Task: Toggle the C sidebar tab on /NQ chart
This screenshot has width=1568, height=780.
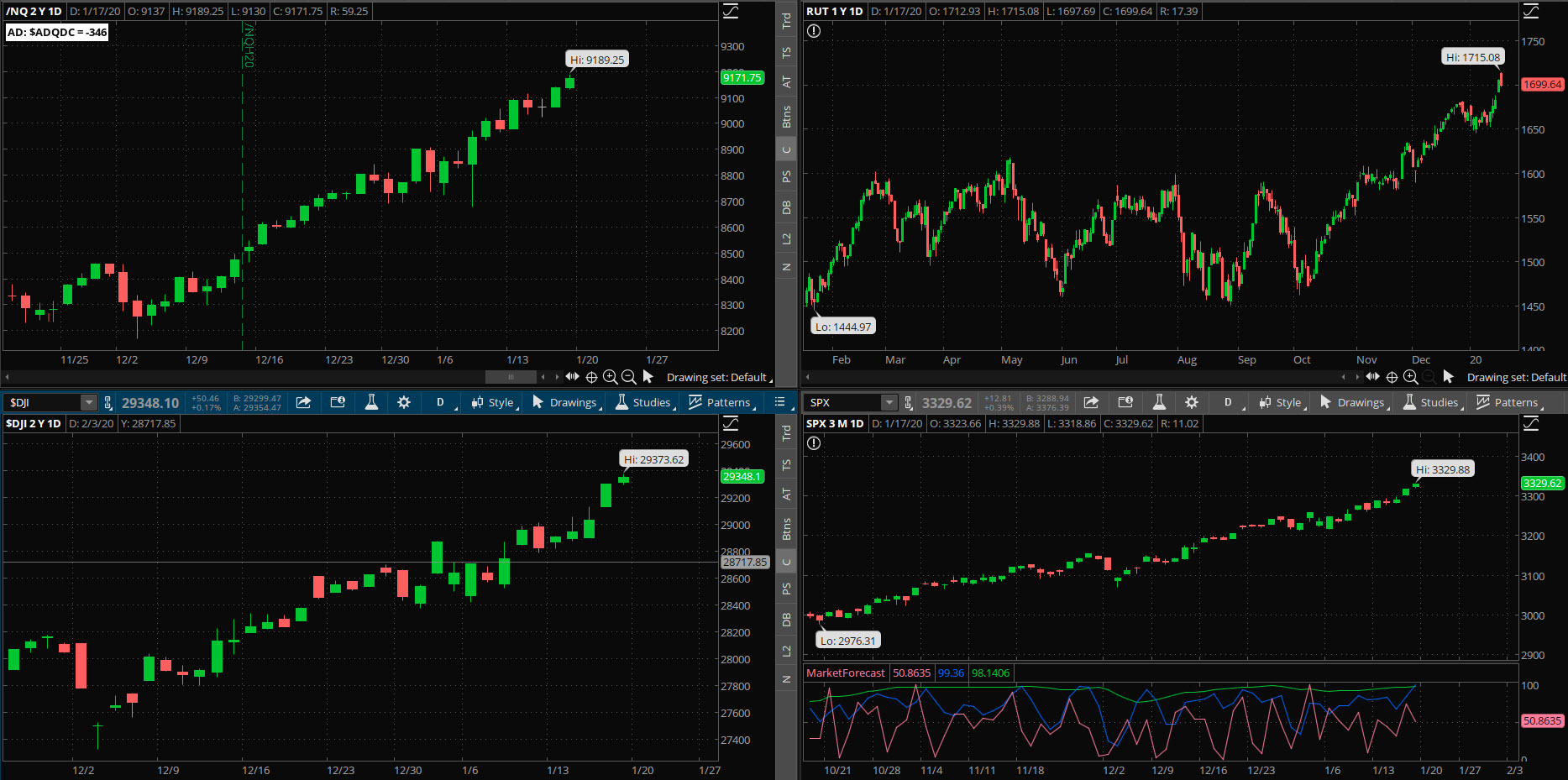Action: [x=786, y=150]
